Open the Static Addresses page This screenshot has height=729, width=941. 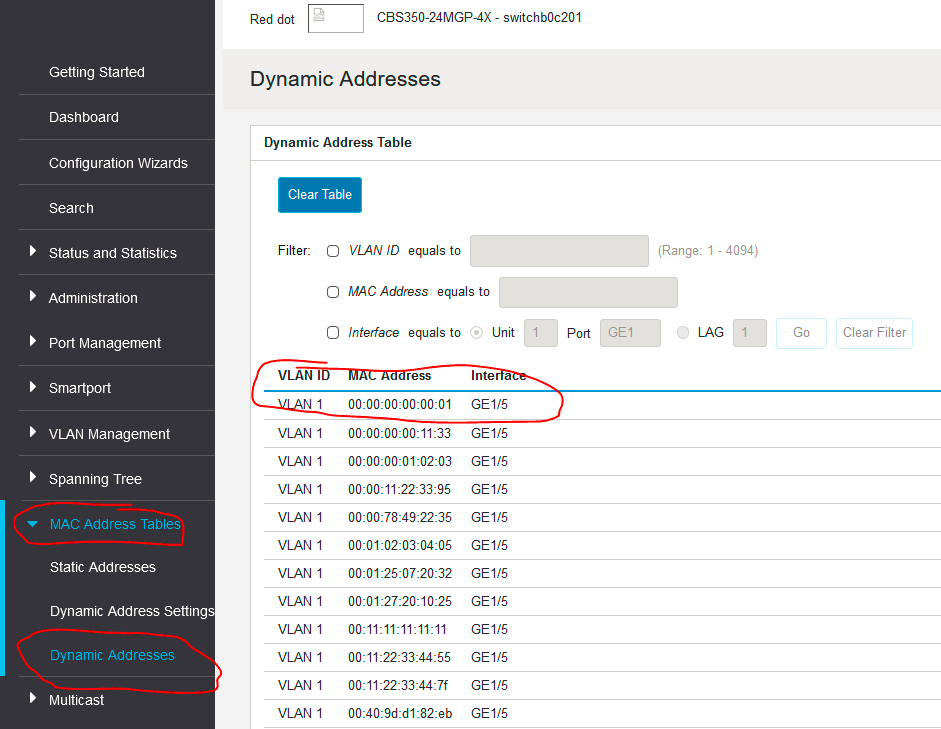102,567
